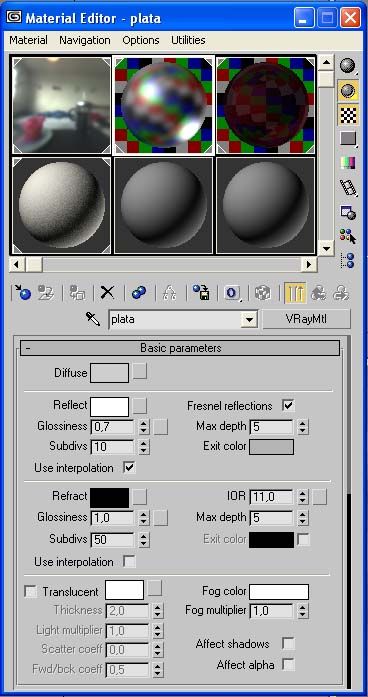Click Show Map in Viewport cube icon
Viewport: 368px width, 697px height.
pos(263,293)
